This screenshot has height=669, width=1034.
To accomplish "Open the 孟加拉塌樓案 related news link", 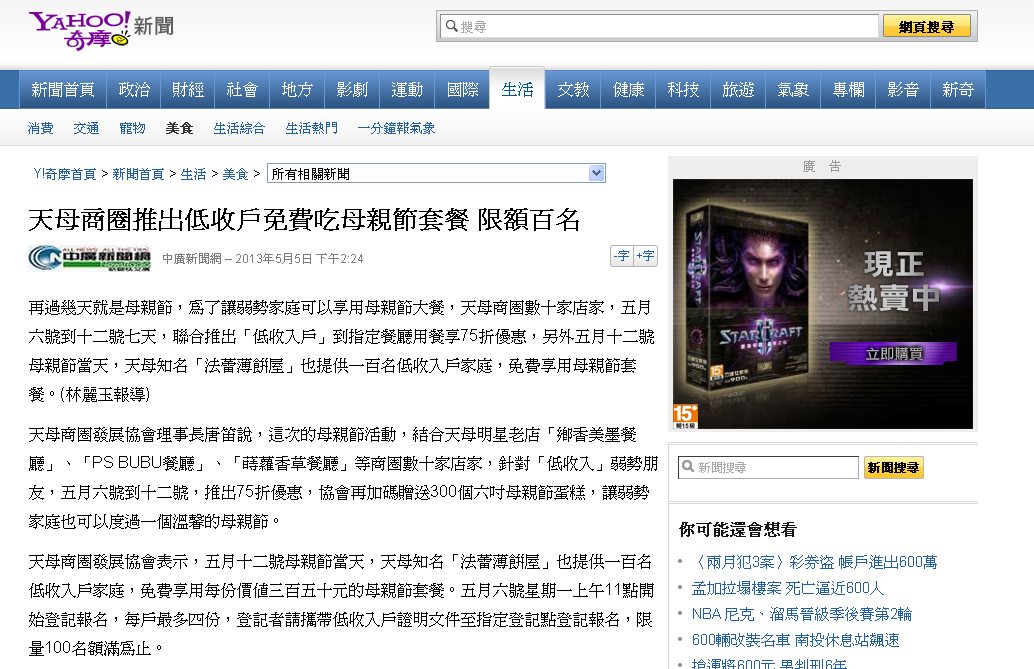I will (x=788, y=588).
